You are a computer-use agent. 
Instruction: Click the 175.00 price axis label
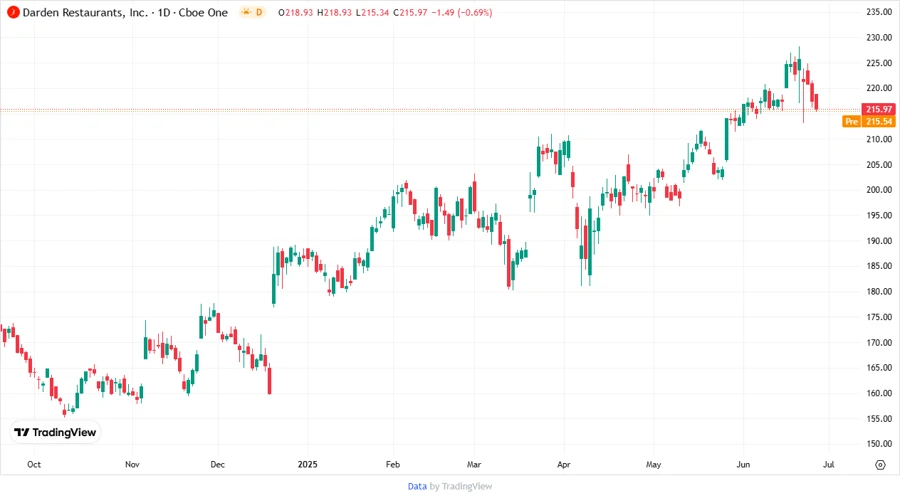pyautogui.click(x=879, y=317)
